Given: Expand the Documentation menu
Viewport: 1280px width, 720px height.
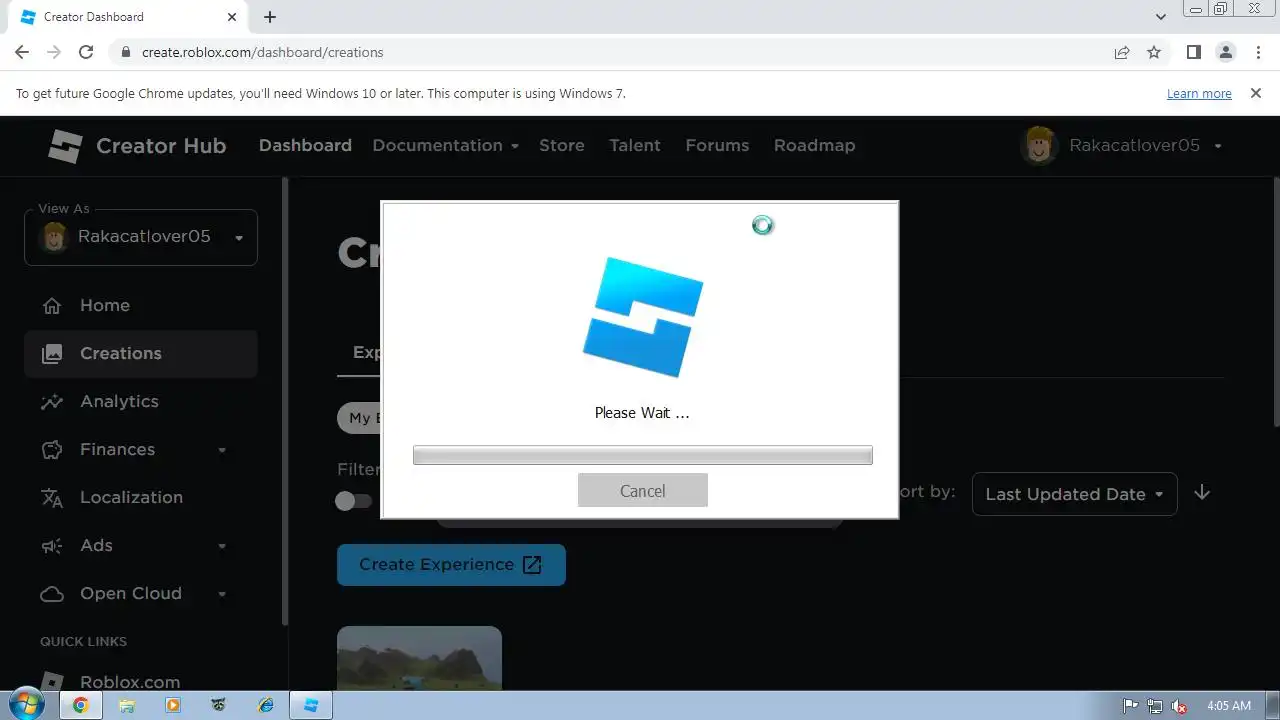Looking at the screenshot, I should pyautogui.click(x=445, y=145).
